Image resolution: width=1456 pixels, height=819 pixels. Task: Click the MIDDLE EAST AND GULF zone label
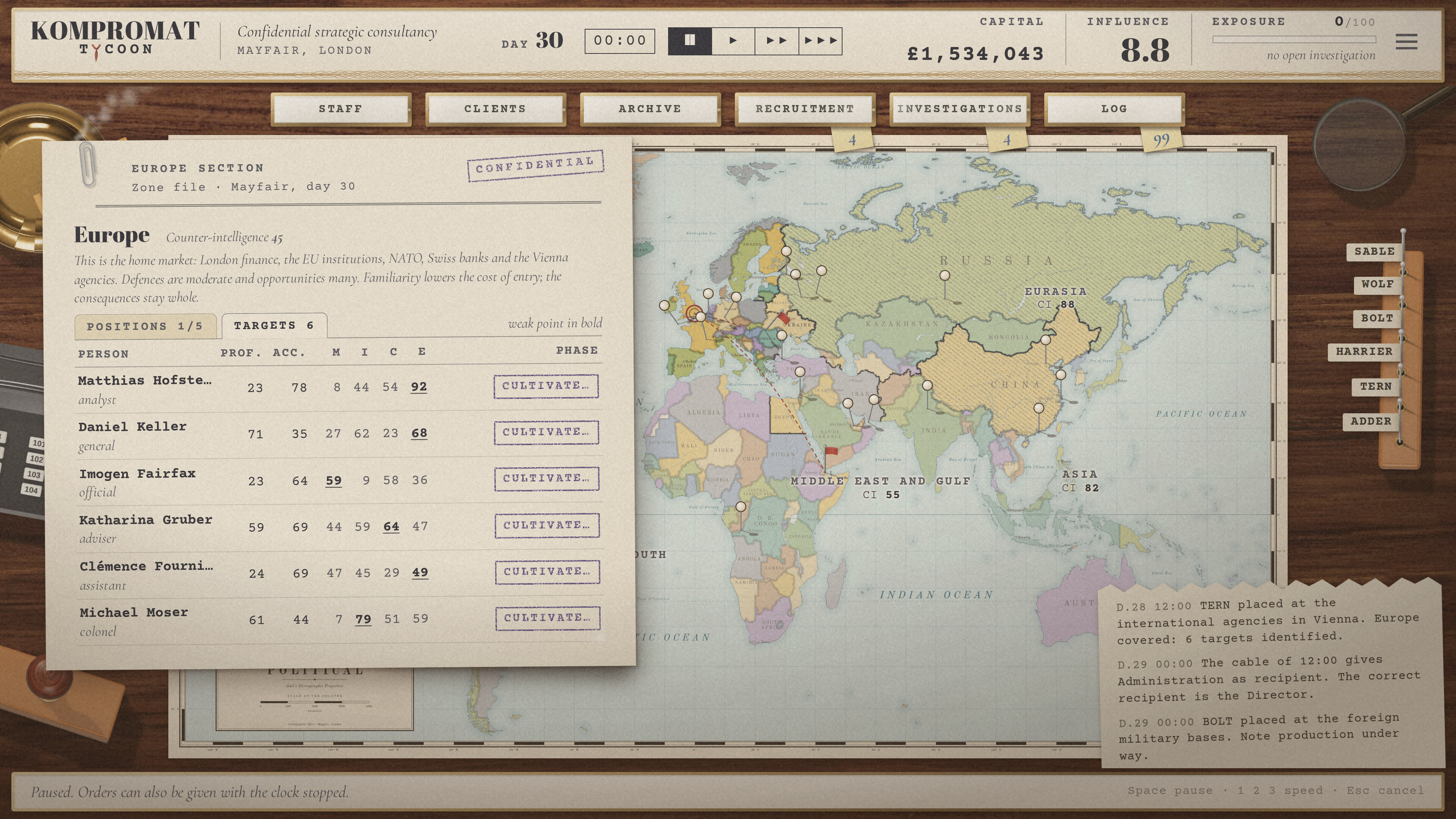(880, 487)
